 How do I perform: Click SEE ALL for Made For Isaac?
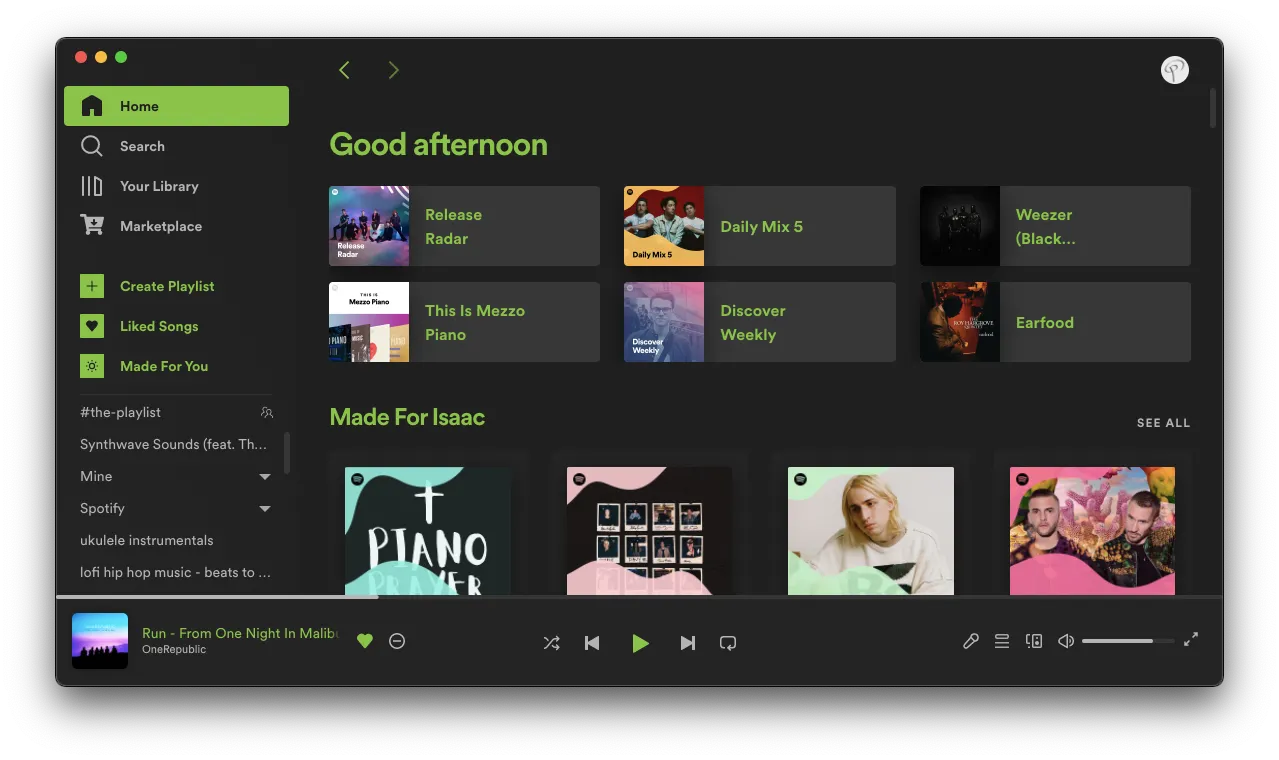[x=1162, y=422]
